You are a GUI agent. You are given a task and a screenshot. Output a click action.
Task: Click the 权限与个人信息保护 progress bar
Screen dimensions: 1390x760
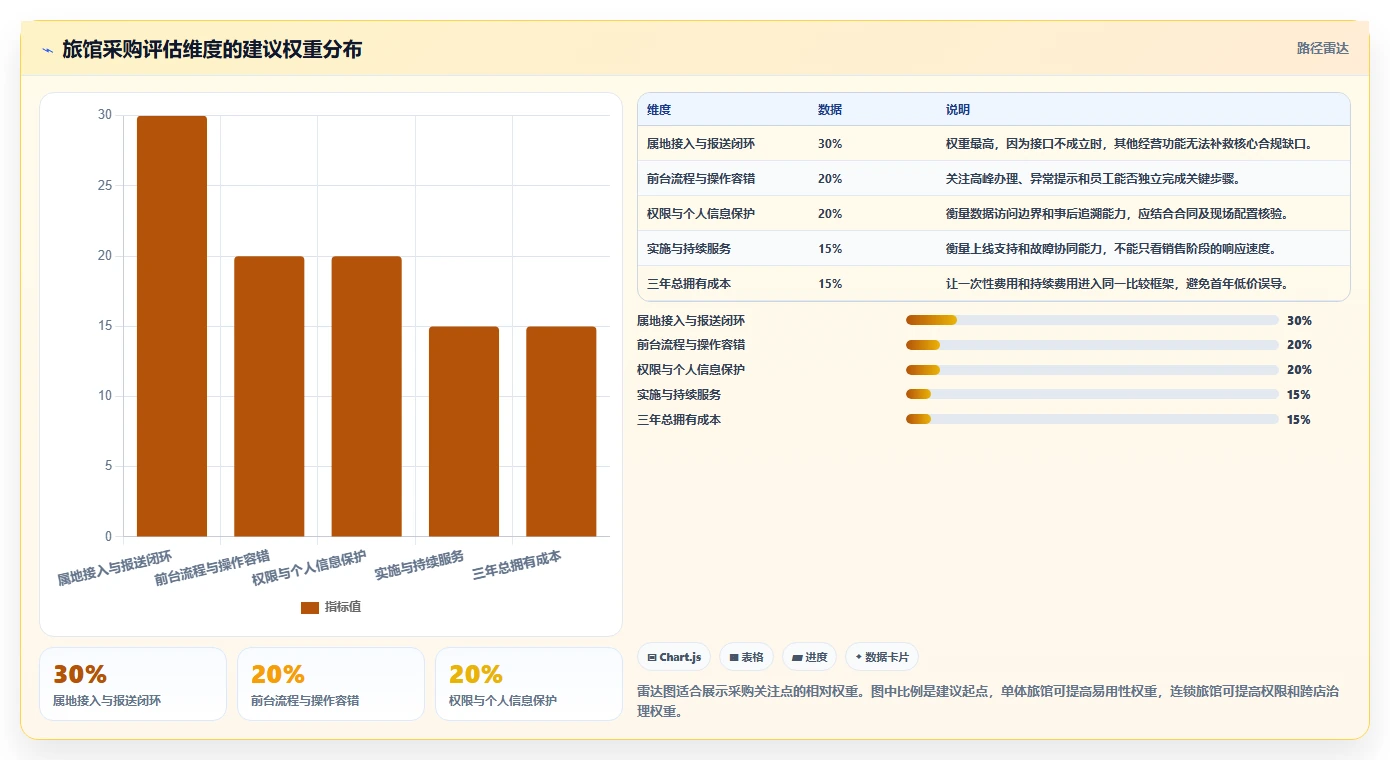point(1092,370)
